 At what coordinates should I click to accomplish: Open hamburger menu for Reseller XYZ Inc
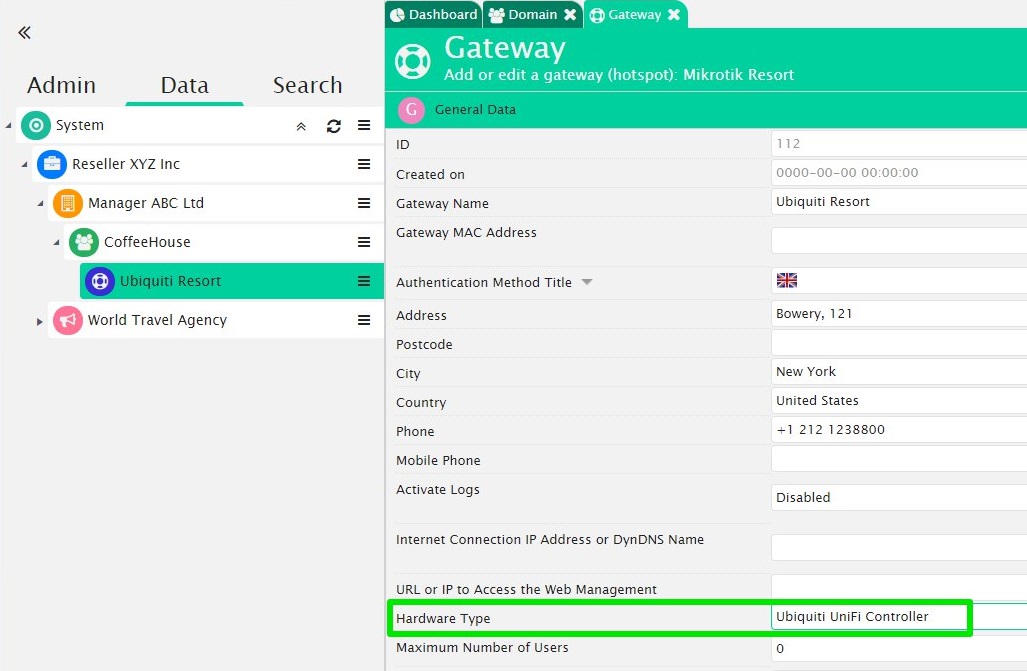[364, 164]
